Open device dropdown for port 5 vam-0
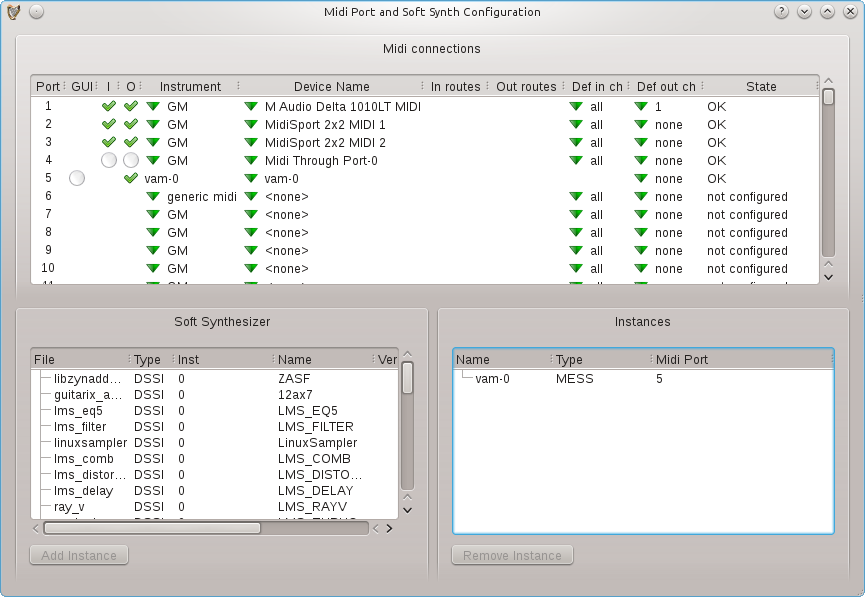Screen dimensions: 865x597 (251, 179)
